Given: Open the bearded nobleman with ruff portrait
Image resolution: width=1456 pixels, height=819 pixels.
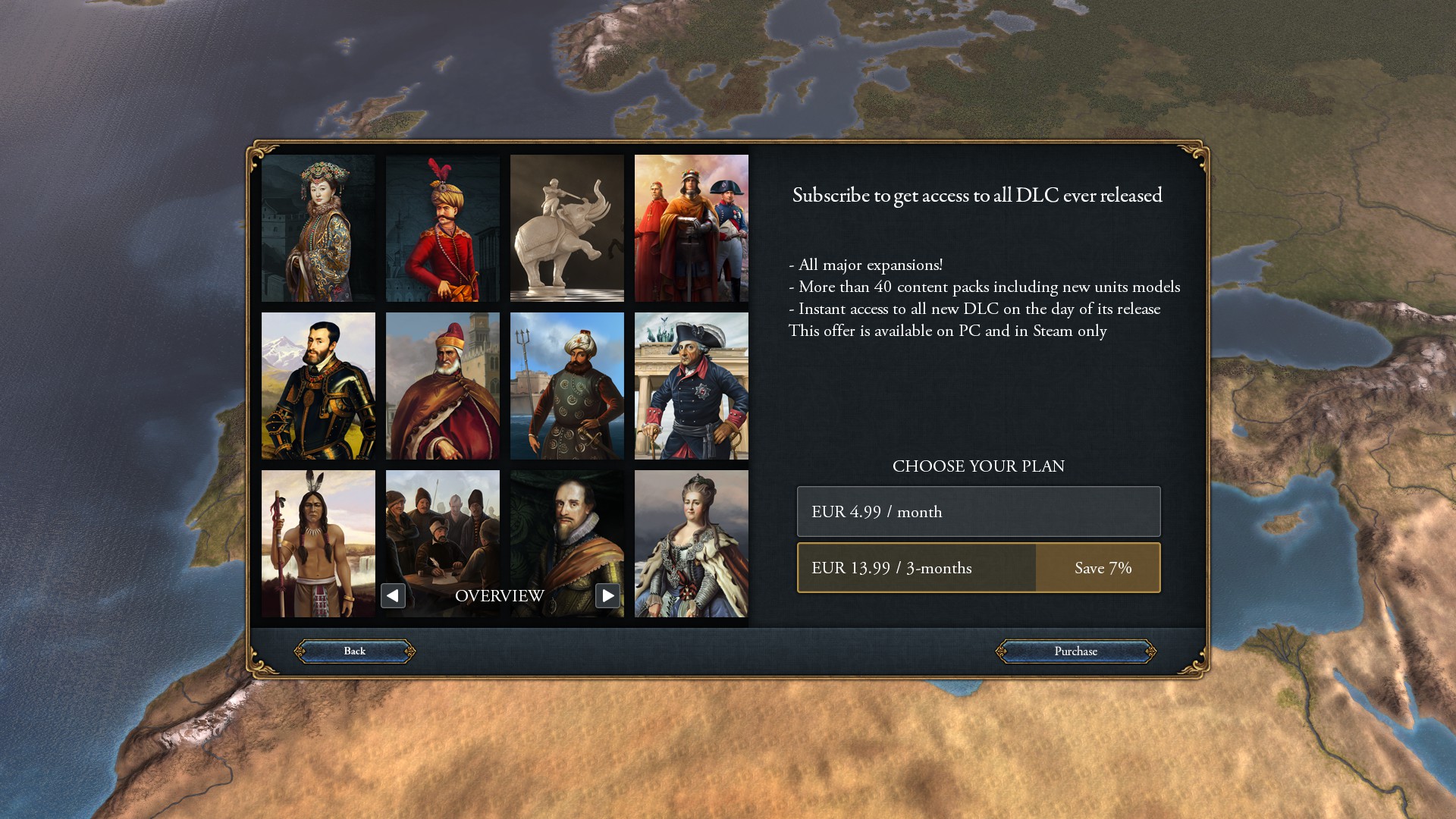Looking at the screenshot, I should pos(567,531).
